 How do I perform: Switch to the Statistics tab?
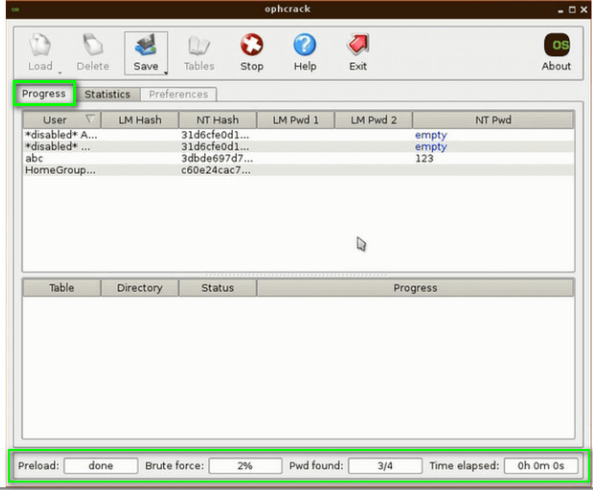point(107,94)
